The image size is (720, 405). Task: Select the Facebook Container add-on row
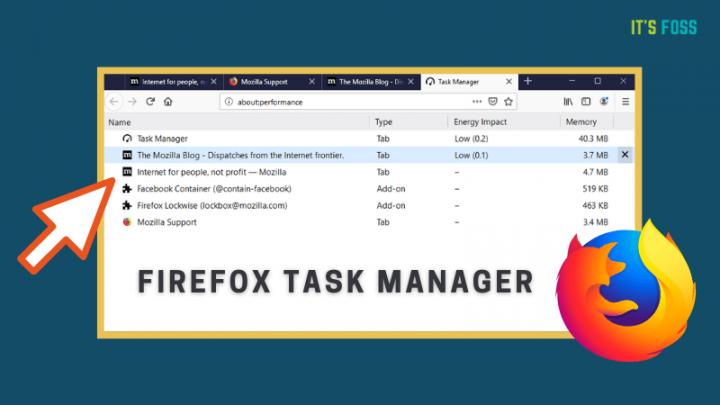click(x=369, y=188)
